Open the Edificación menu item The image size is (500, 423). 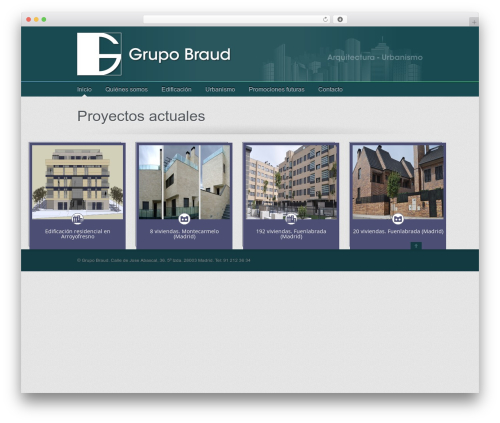tap(176, 89)
